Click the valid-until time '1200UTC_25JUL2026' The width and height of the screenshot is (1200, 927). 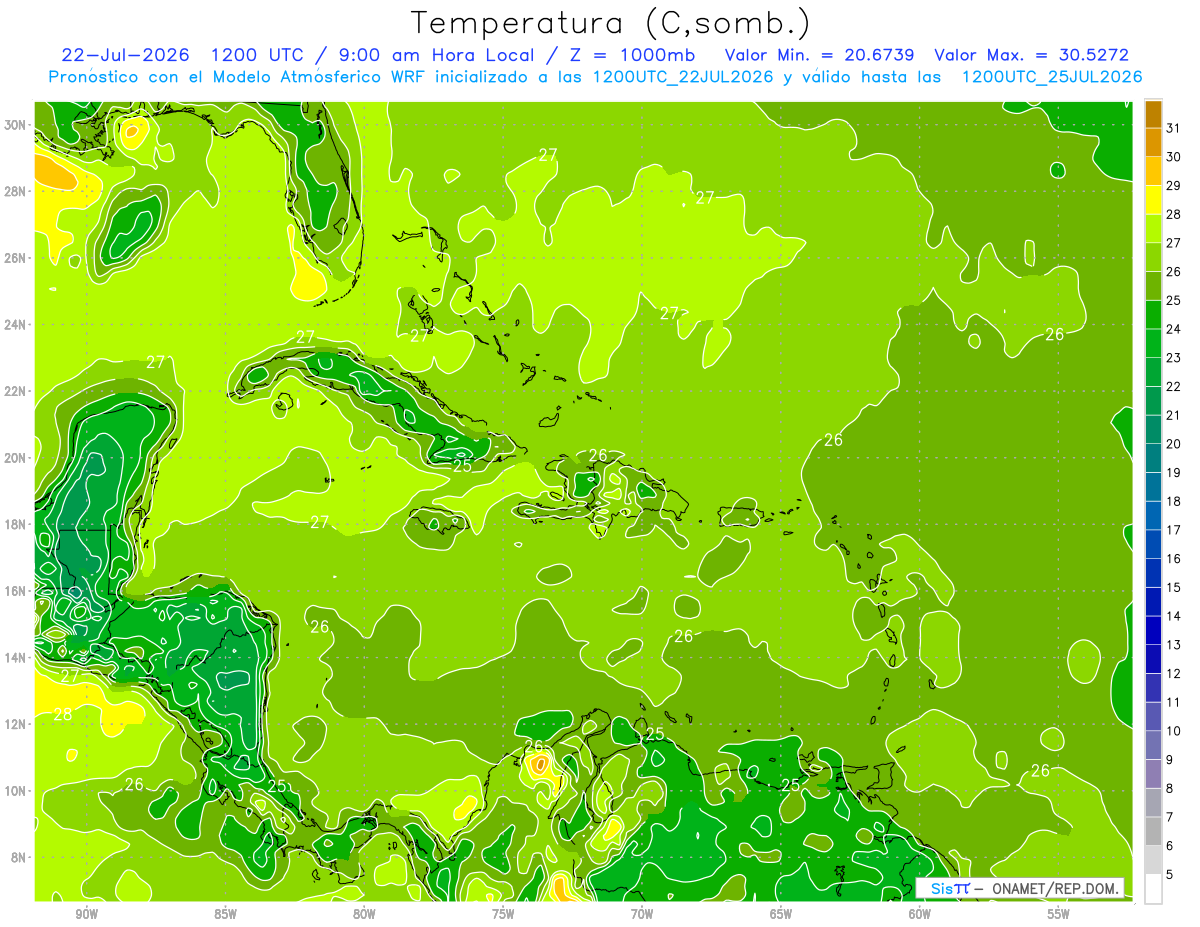click(x=1052, y=77)
